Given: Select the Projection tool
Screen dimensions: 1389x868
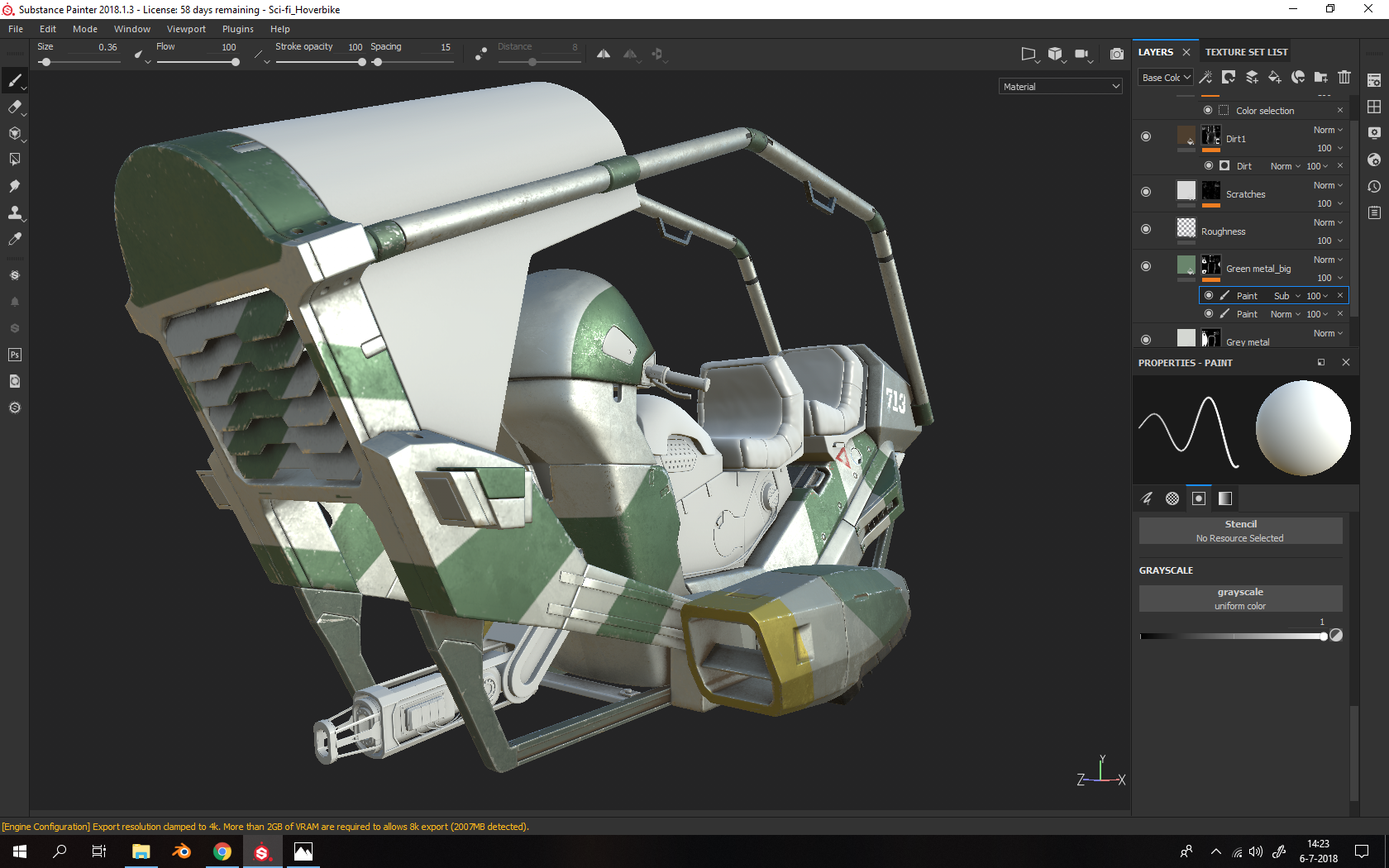Looking at the screenshot, I should (x=14, y=133).
